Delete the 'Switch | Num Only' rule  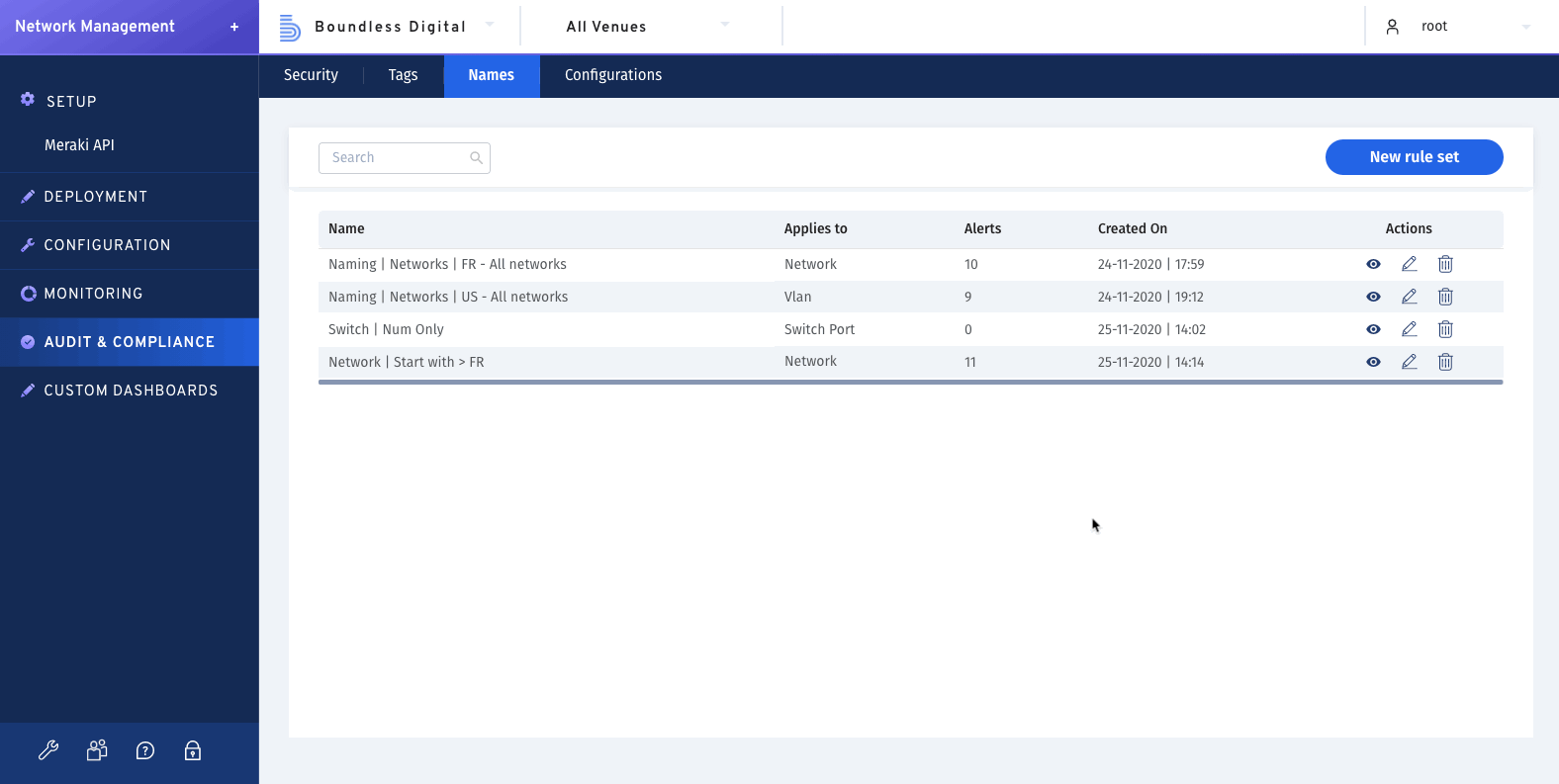(x=1445, y=329)
